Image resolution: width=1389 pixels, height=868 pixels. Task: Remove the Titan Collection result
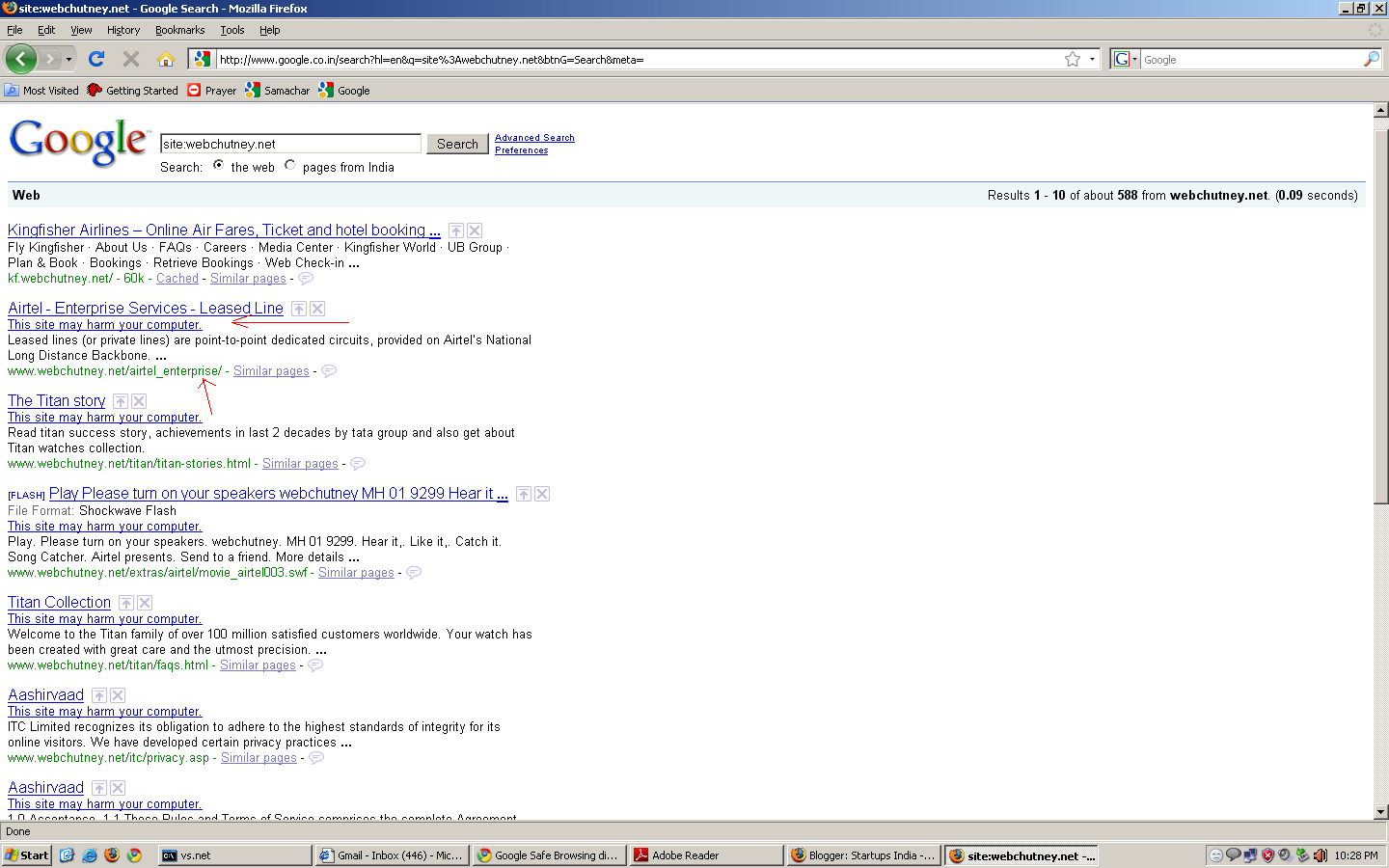145,603
